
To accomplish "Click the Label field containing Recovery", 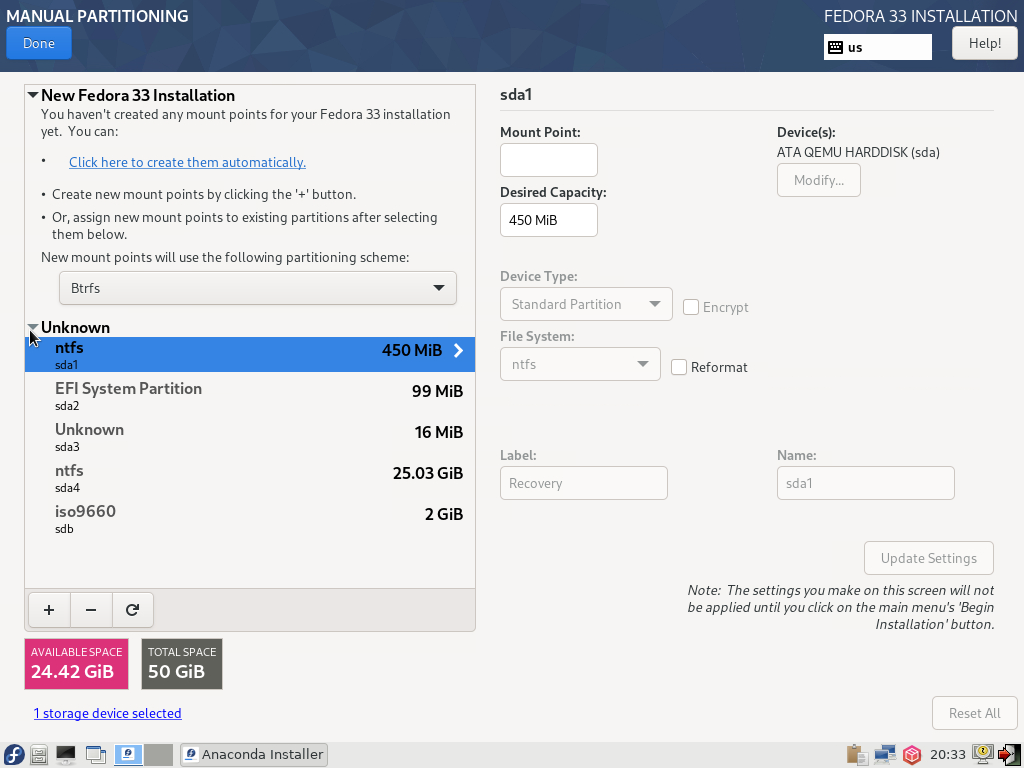I will [x=584, y=483].
